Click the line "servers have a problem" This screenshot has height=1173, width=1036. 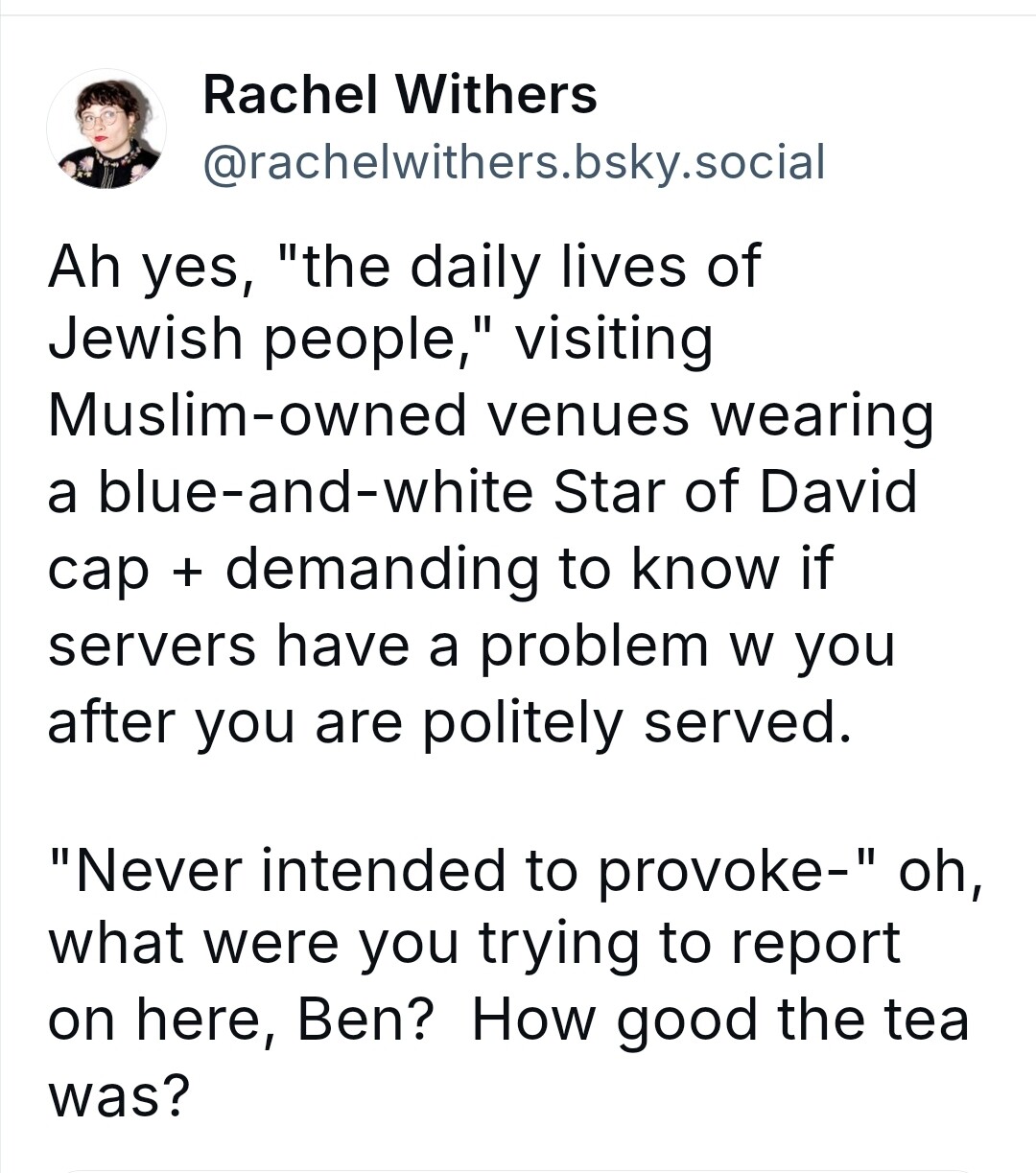click(x=379, y=645)
